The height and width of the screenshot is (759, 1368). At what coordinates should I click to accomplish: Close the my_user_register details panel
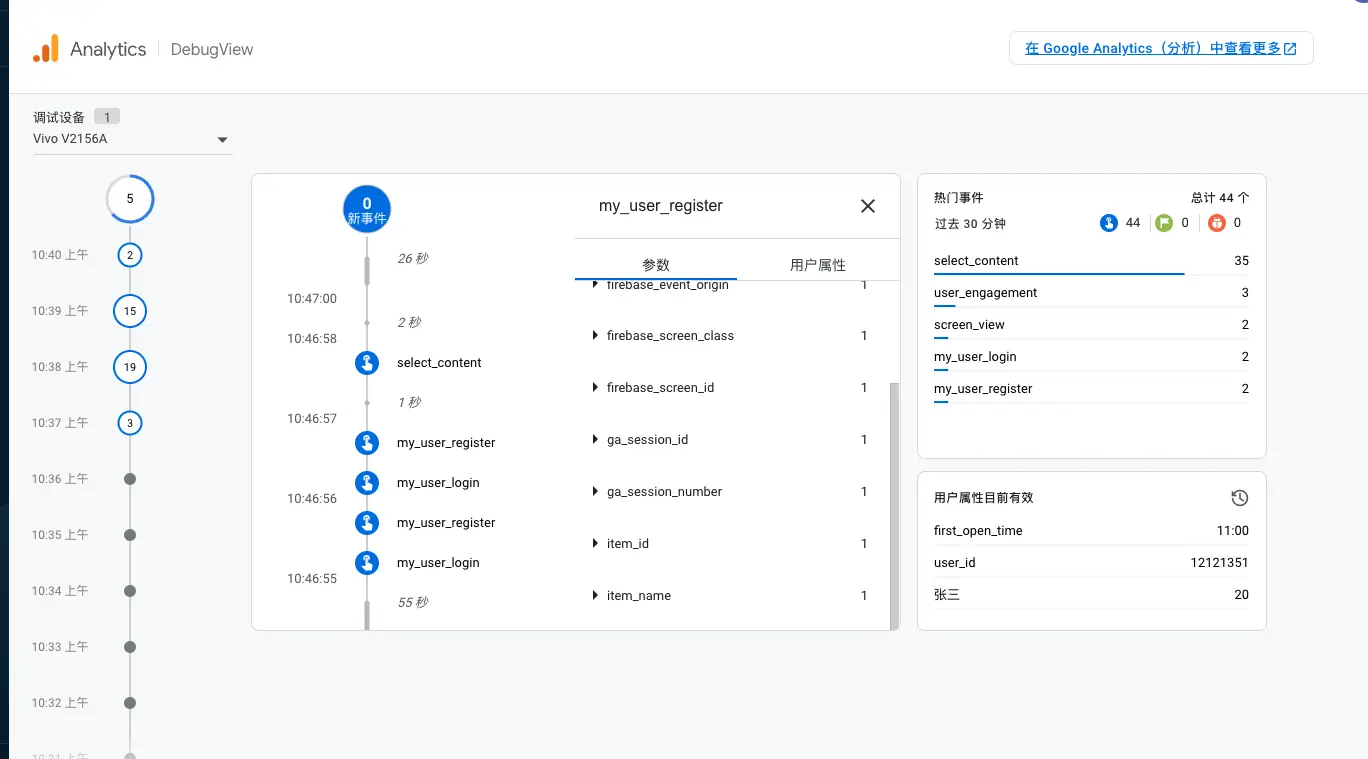[867, 206]
